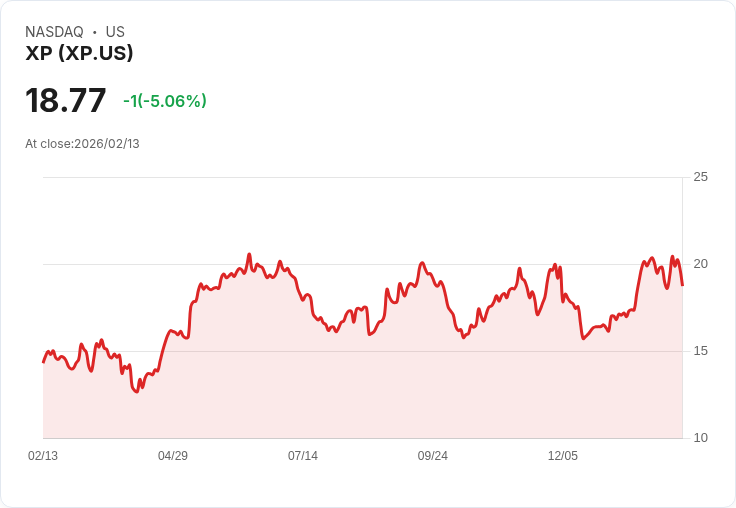Image resolution: width=736 pixels, height=508 pixels.
Task: Select the 04/29 date on the time axis
Action: [x=173, y=456]
